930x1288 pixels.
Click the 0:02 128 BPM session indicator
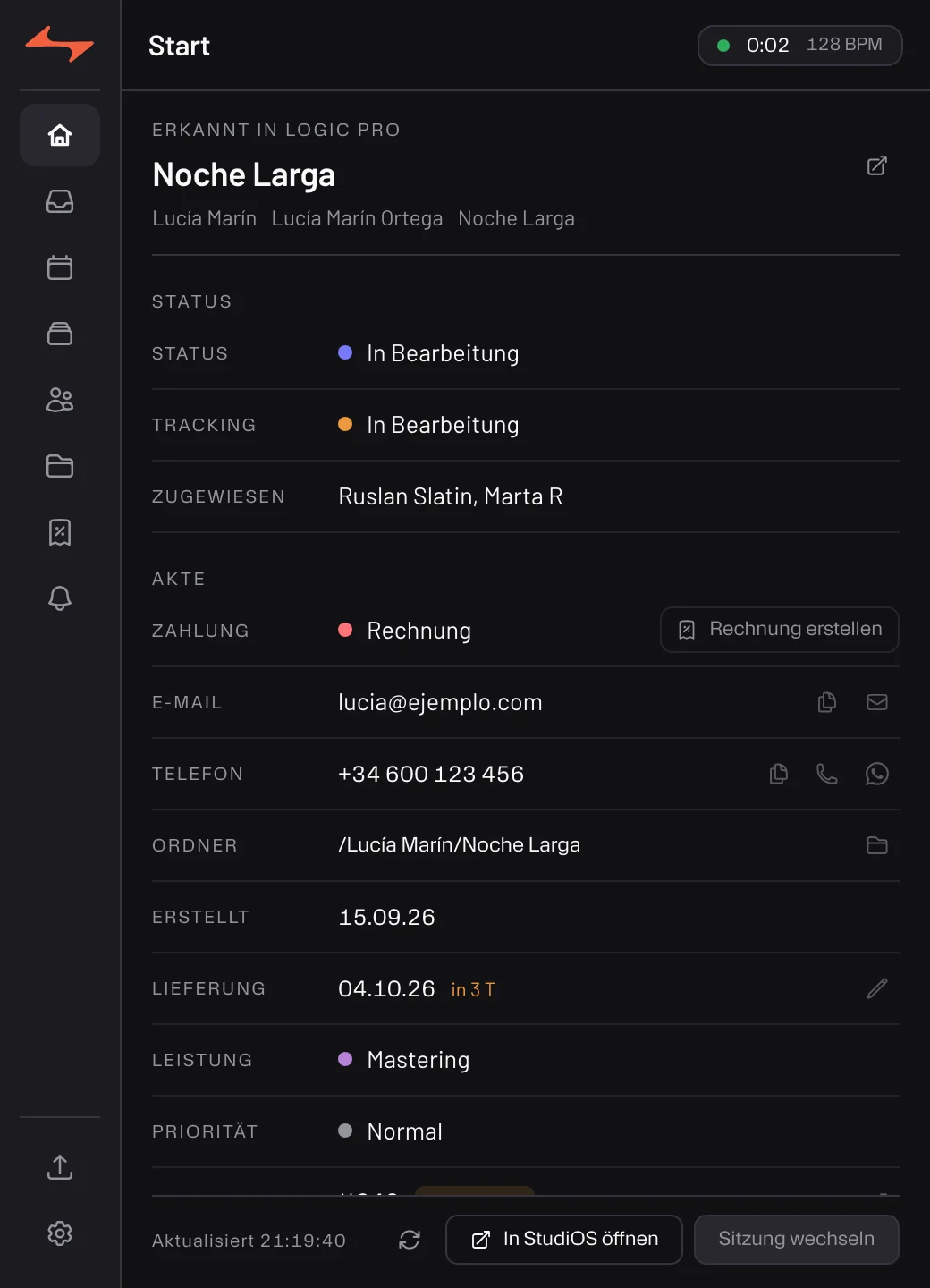[800, 46]
